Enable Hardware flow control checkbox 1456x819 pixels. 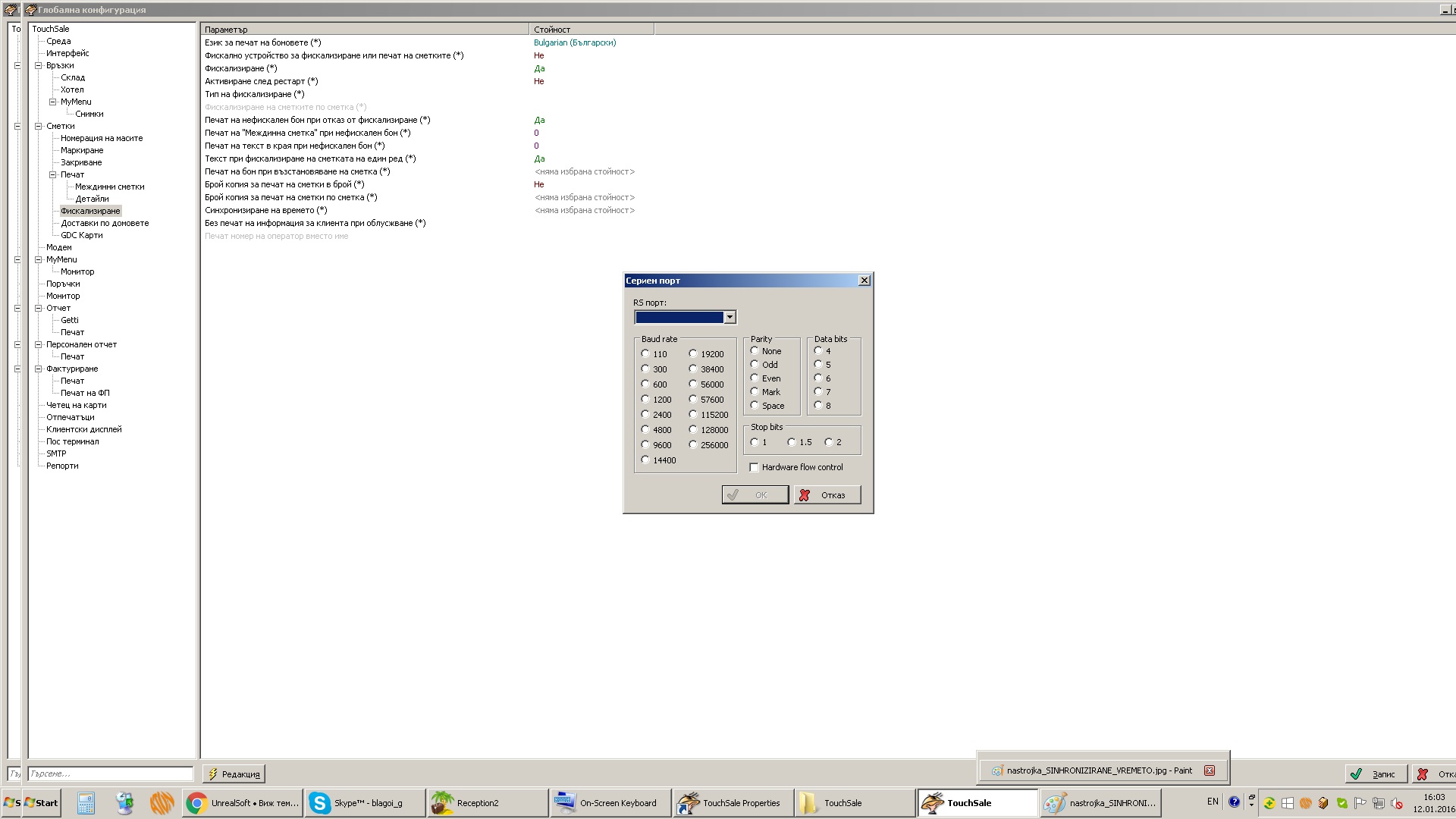(x=754, y=467)
